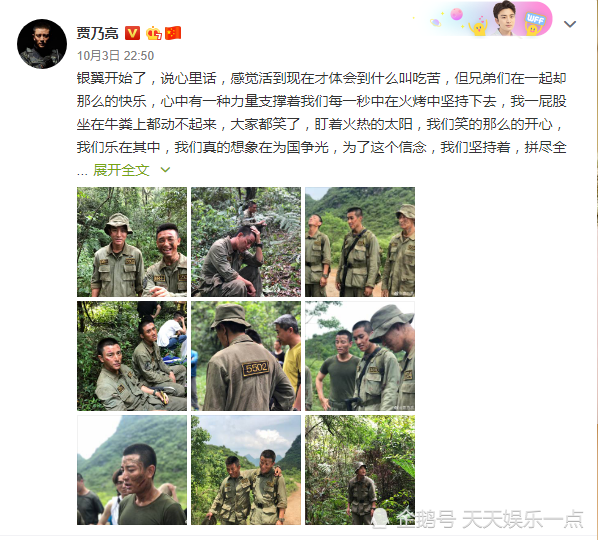Click the green chevron beside 展开全文
This screenshot has height=540, width=598.
point(166,170)
